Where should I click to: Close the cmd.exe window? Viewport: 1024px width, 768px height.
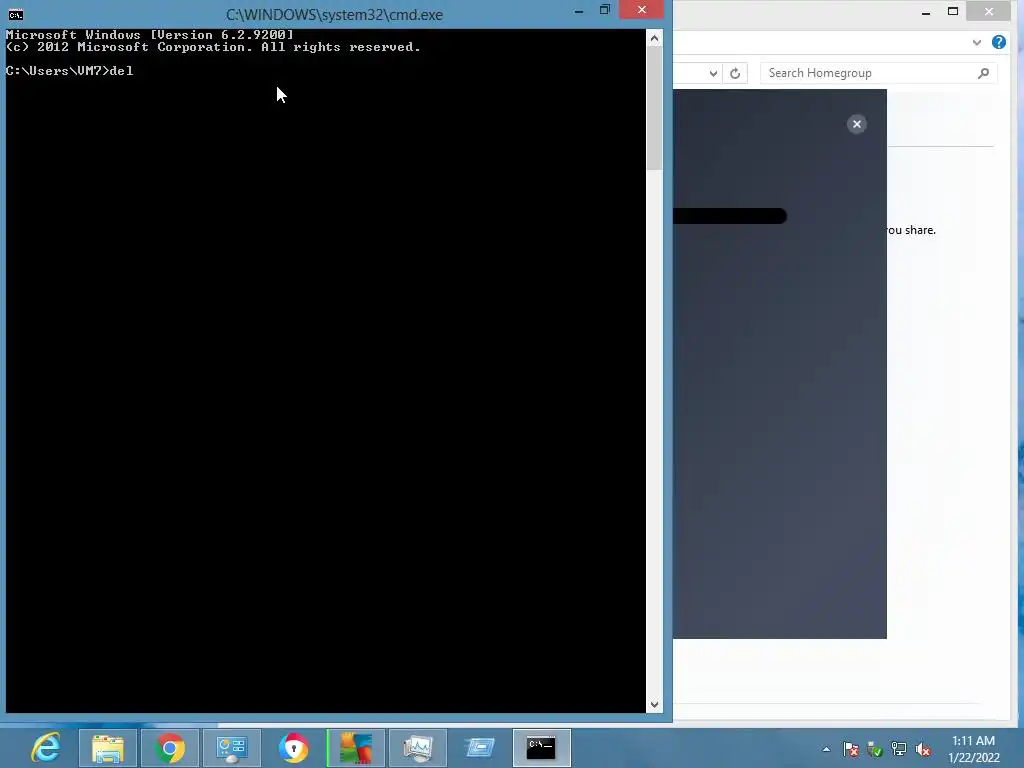pos(641,9)
